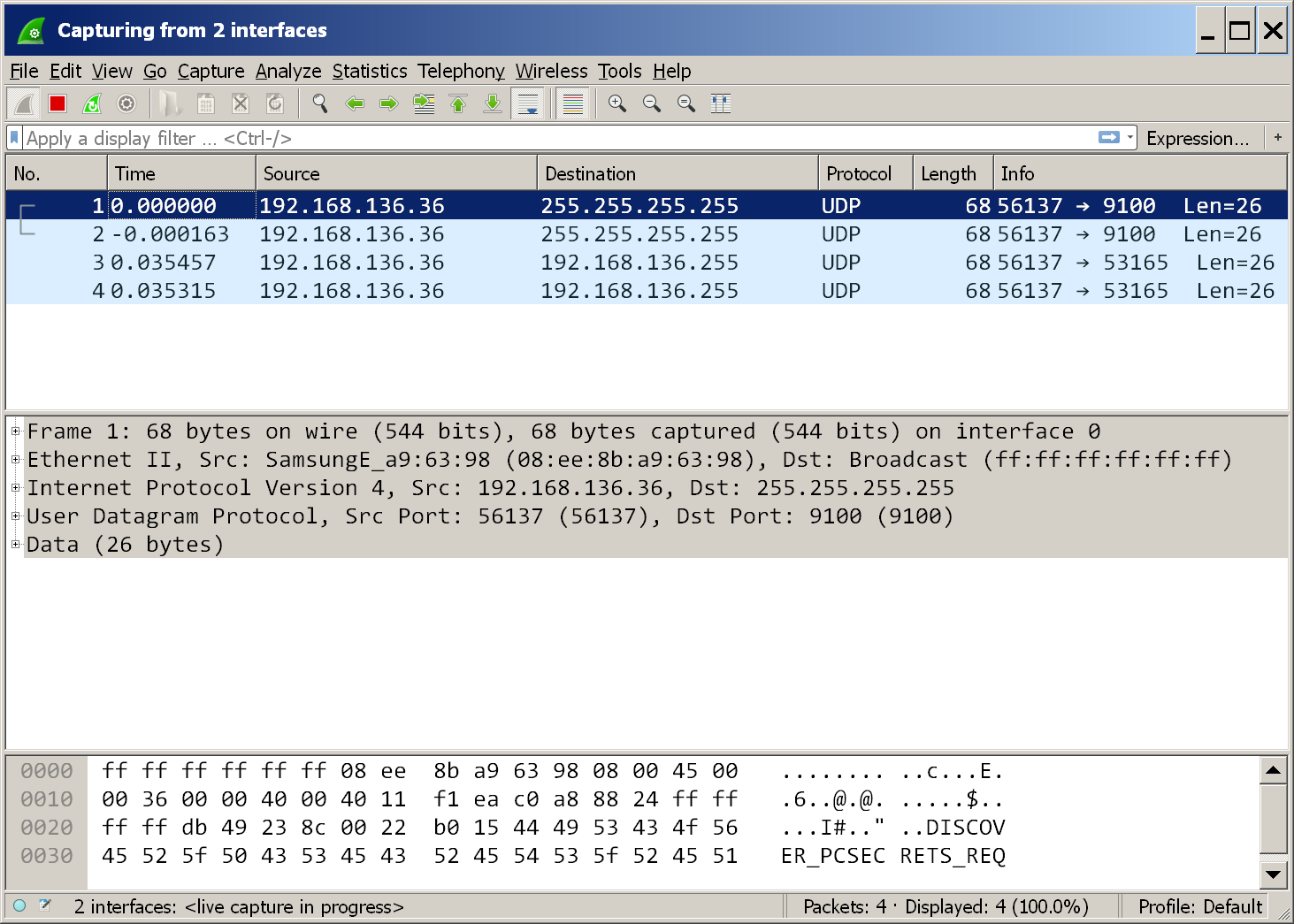
Task: Apply the display filter arrow button
Action: [x=1108, y=137]
